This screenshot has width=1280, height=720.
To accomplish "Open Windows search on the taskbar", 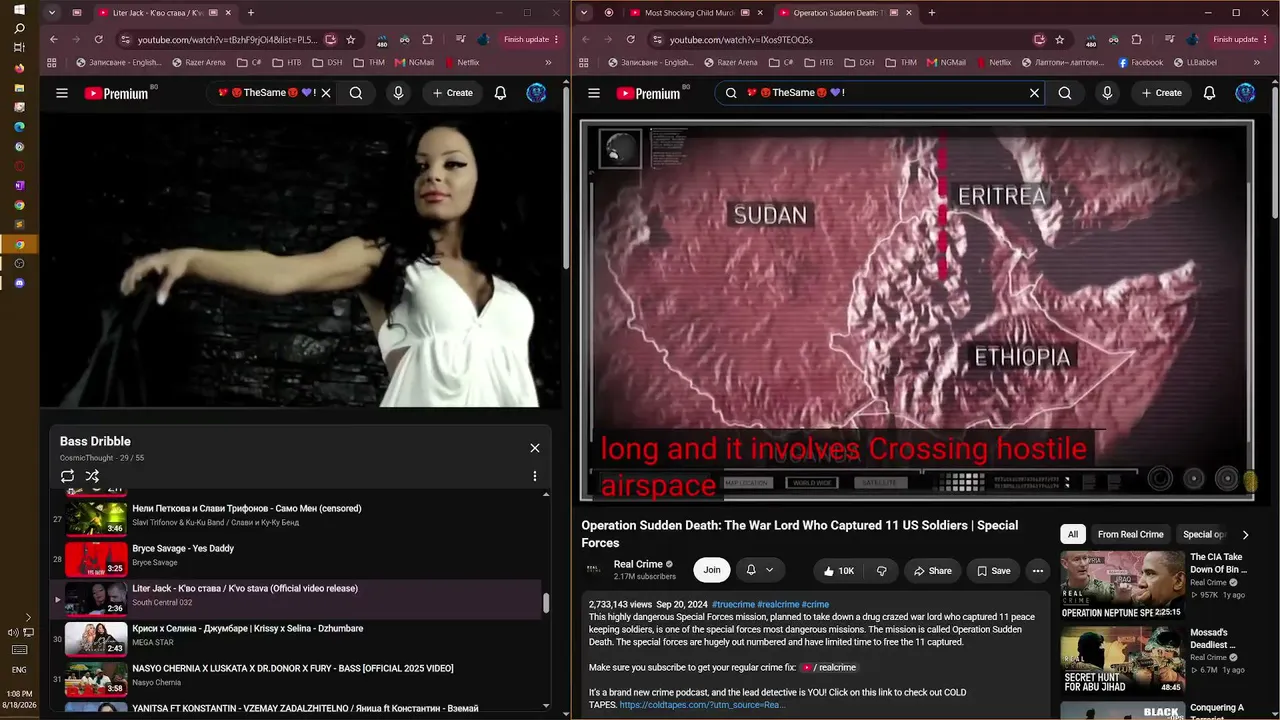I will pos(19,29).
